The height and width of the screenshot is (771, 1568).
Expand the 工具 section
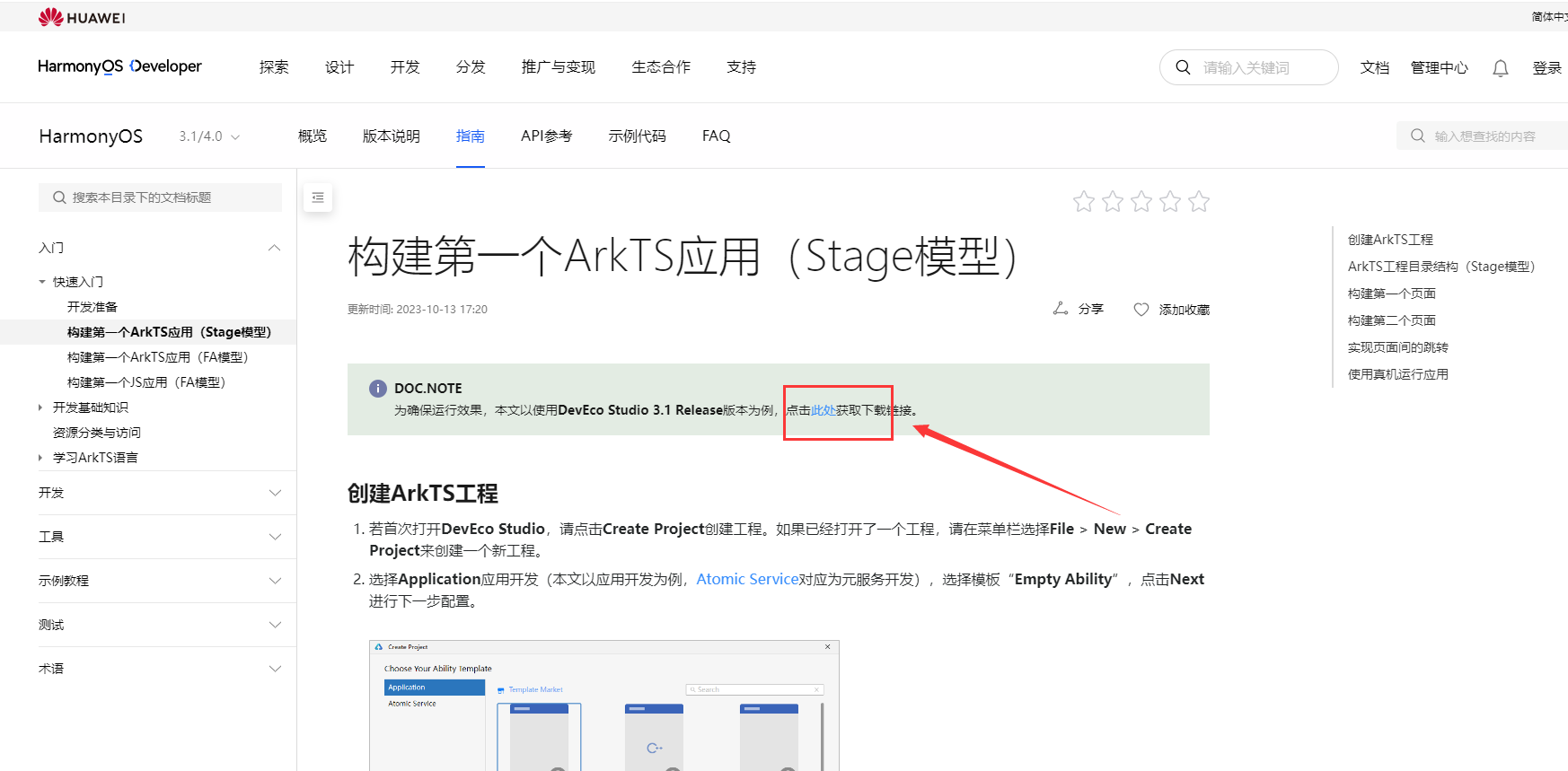[275, 537]
